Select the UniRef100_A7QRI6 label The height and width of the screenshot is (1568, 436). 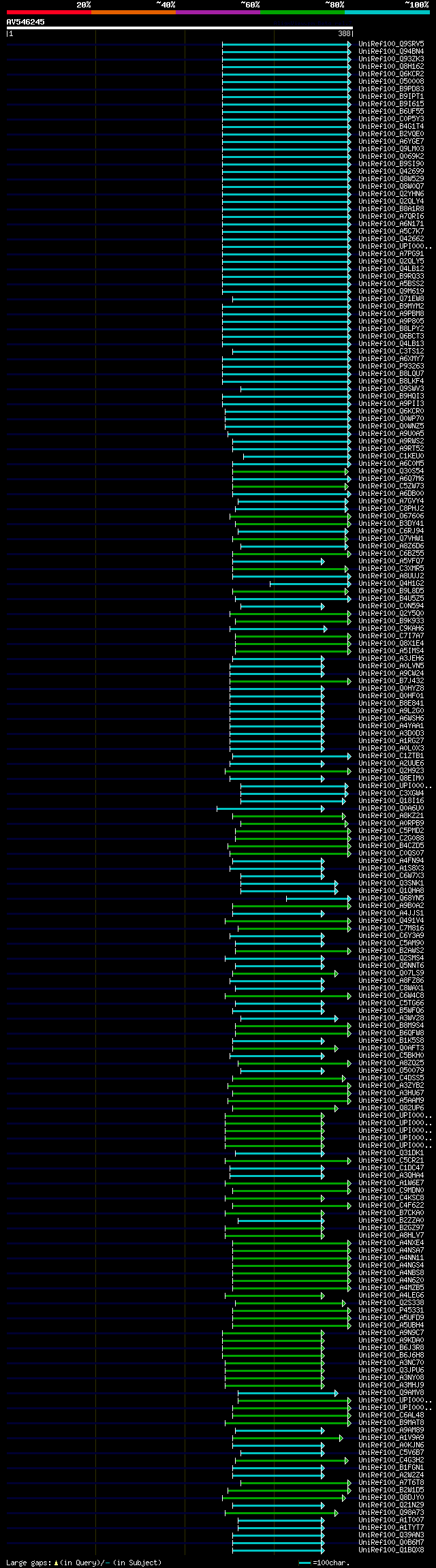[391, 216]
